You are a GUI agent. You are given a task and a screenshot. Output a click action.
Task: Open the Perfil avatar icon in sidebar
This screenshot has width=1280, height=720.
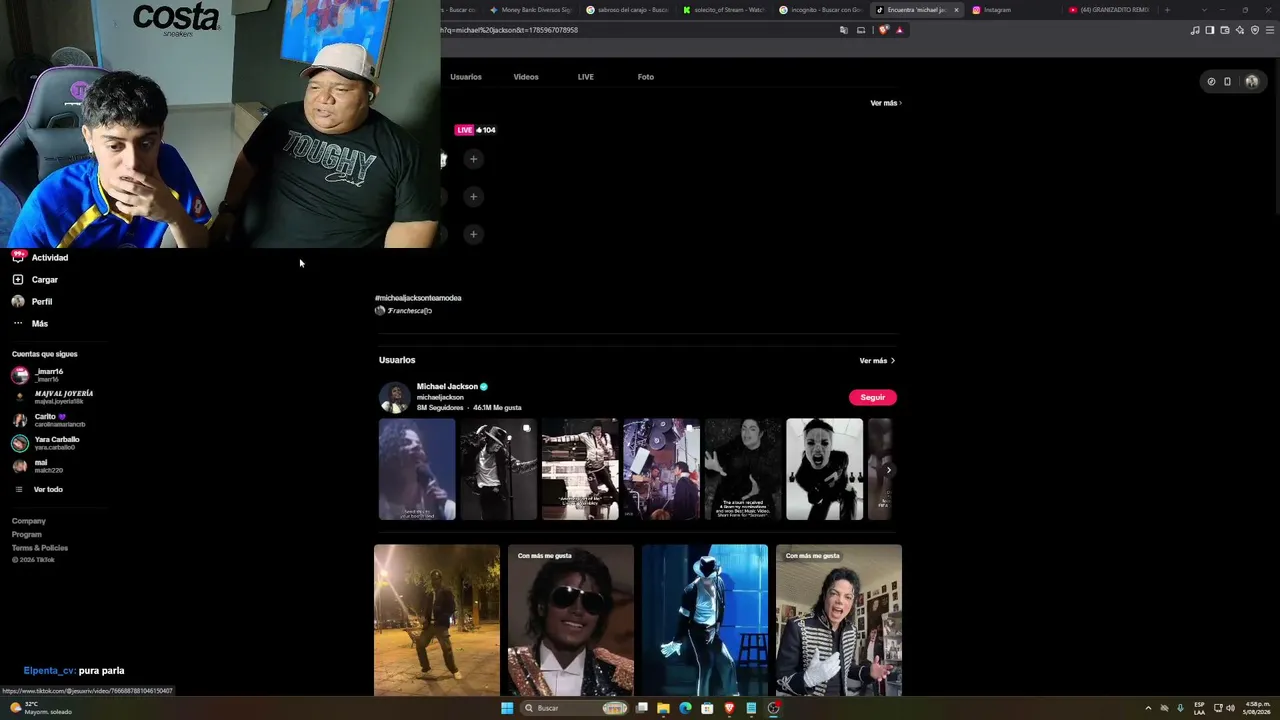click(18, 301)
